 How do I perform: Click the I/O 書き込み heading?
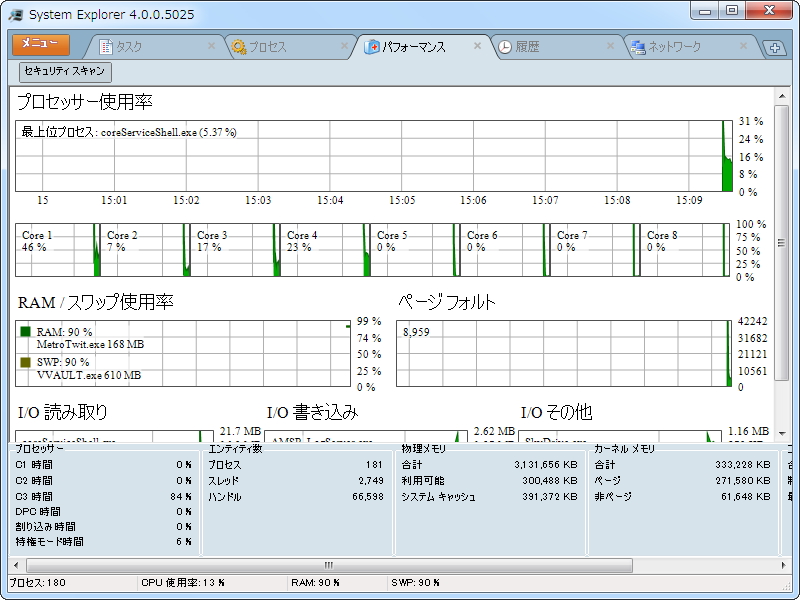point(312,412)
